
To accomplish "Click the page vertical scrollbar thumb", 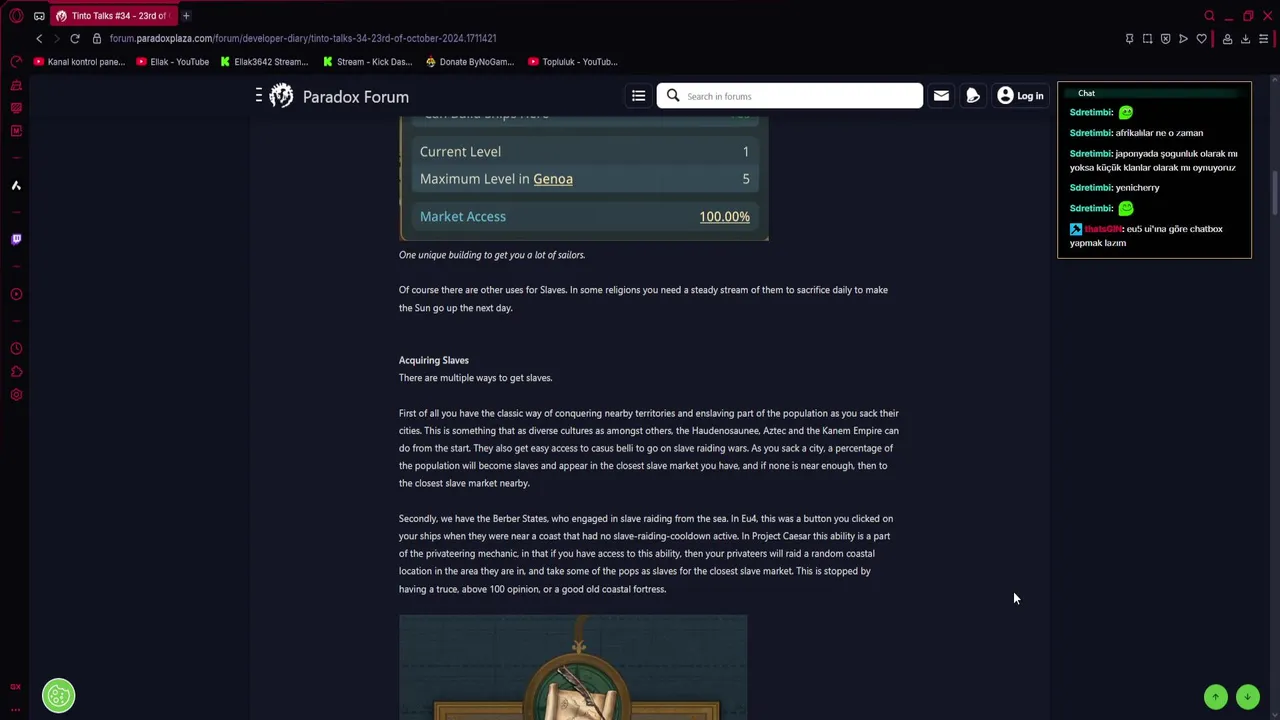I will click(1275, 192).
